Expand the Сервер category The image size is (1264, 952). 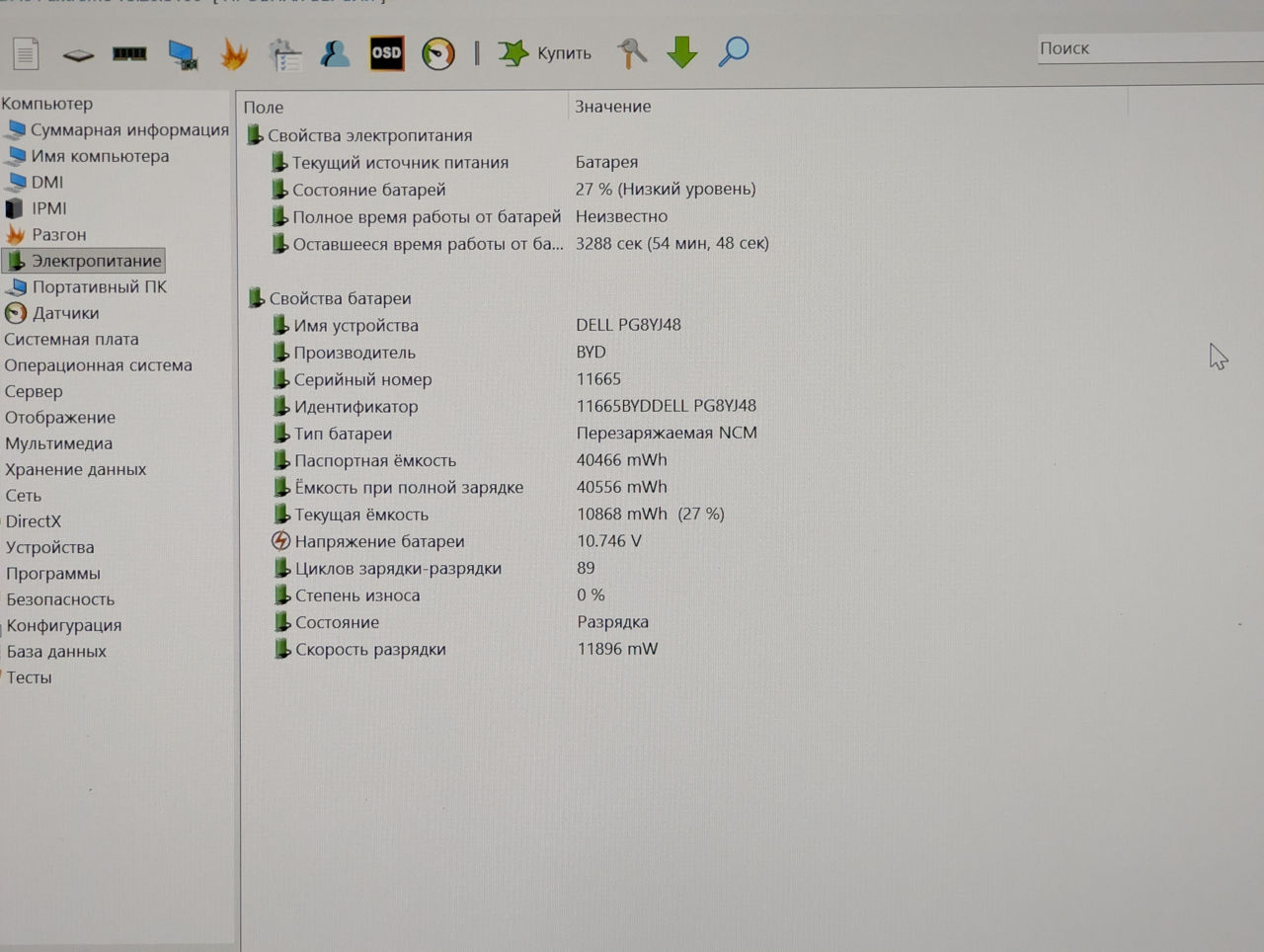coord(34,391)
